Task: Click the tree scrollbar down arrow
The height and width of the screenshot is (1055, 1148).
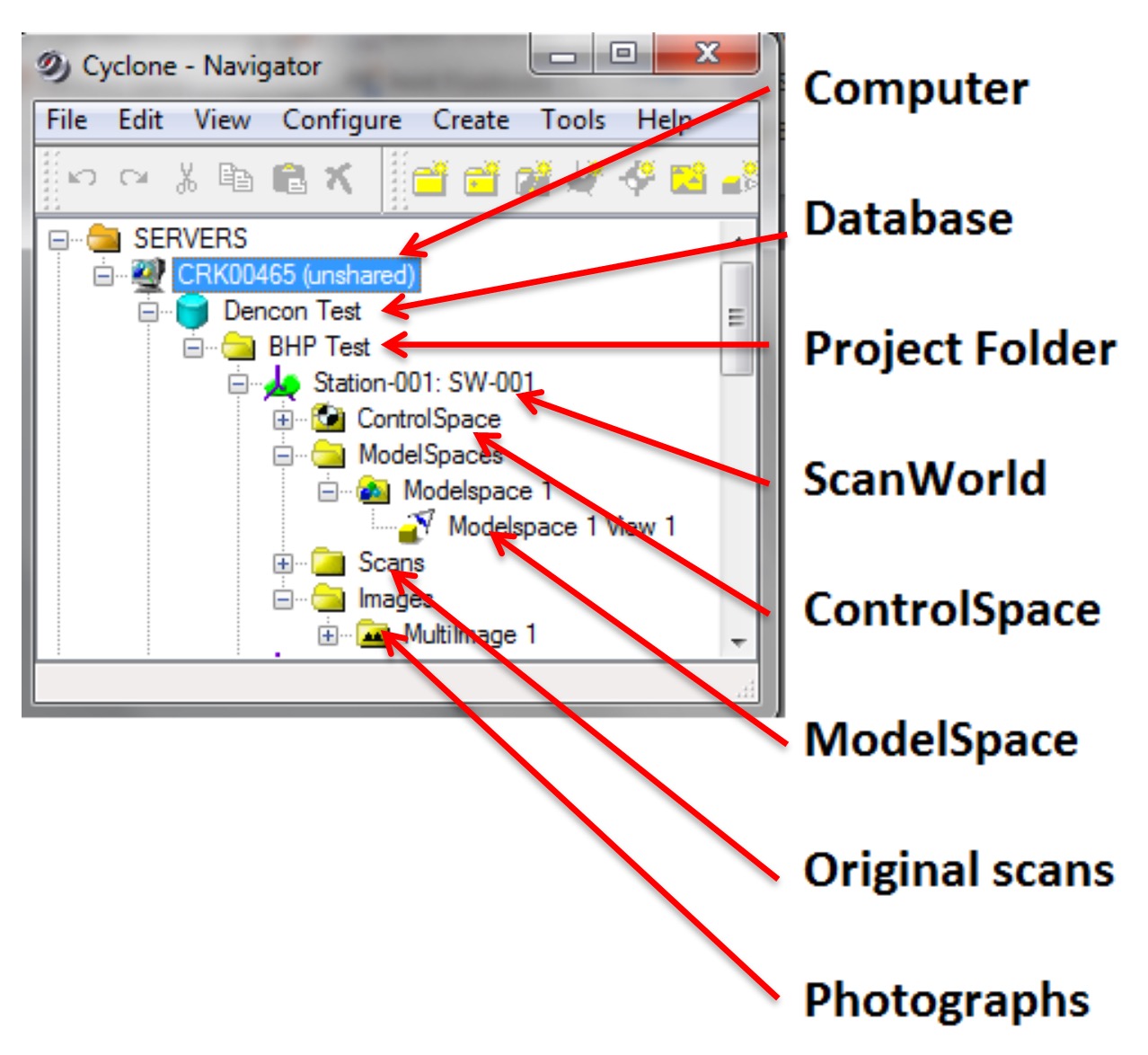Action: pos(738,642)
